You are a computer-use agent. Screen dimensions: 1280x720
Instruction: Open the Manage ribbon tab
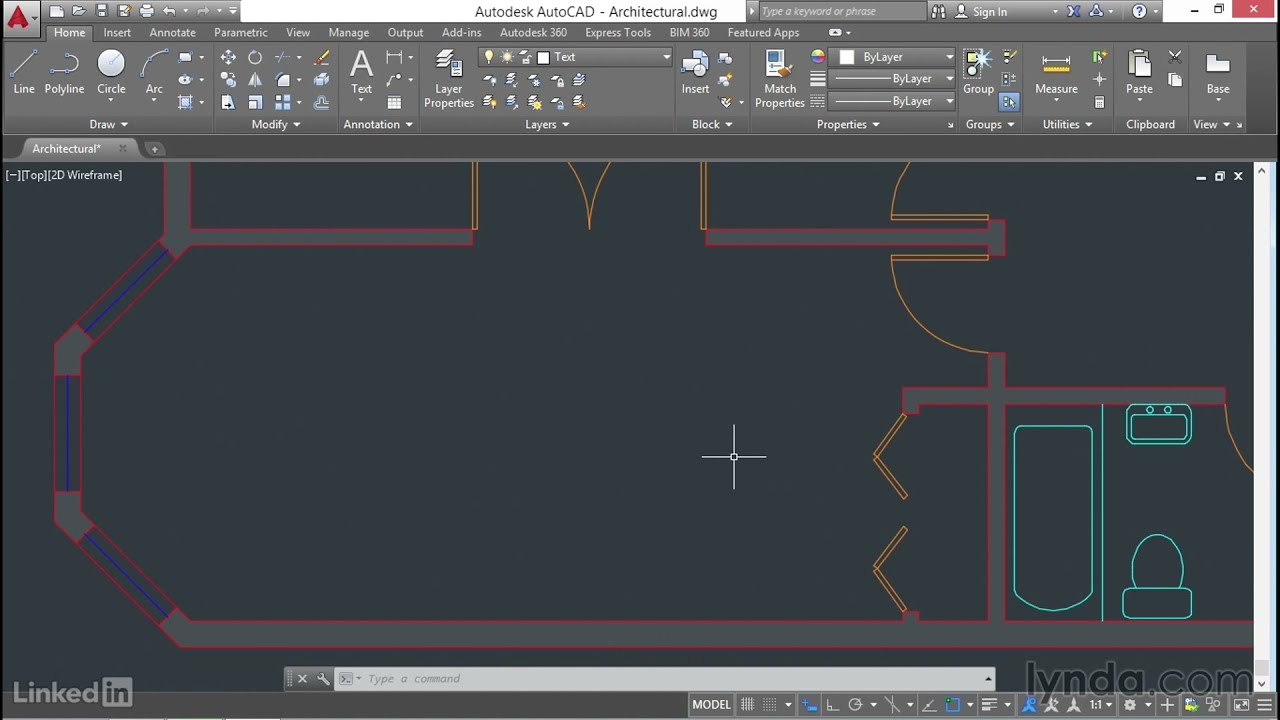tap(348, 33)
